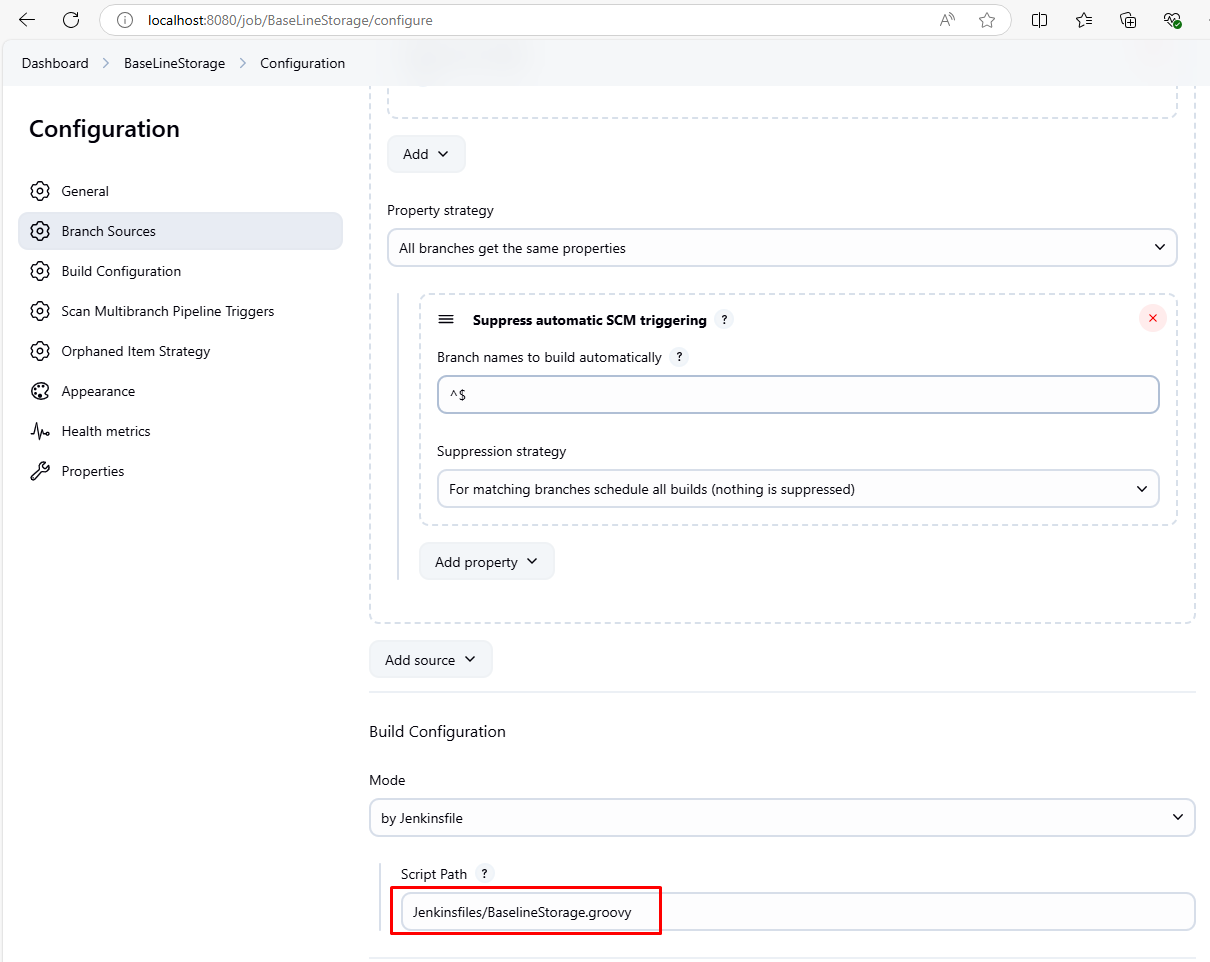The width and height of the screenshot is (1210, 962).
Task: Open Orphaned Item Strategy section
Action: [x=135, y=351]
